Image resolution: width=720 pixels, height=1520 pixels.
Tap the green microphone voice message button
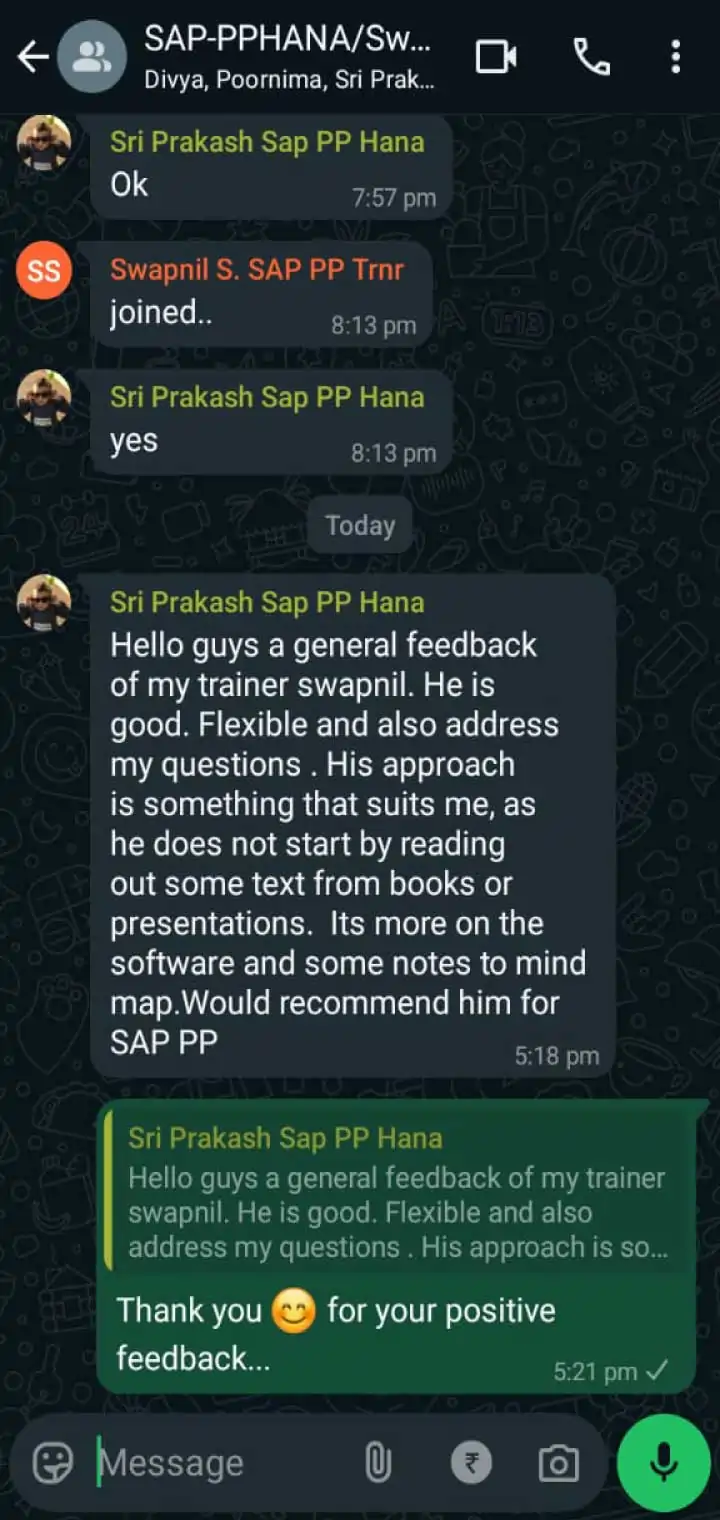[664, 1463]
